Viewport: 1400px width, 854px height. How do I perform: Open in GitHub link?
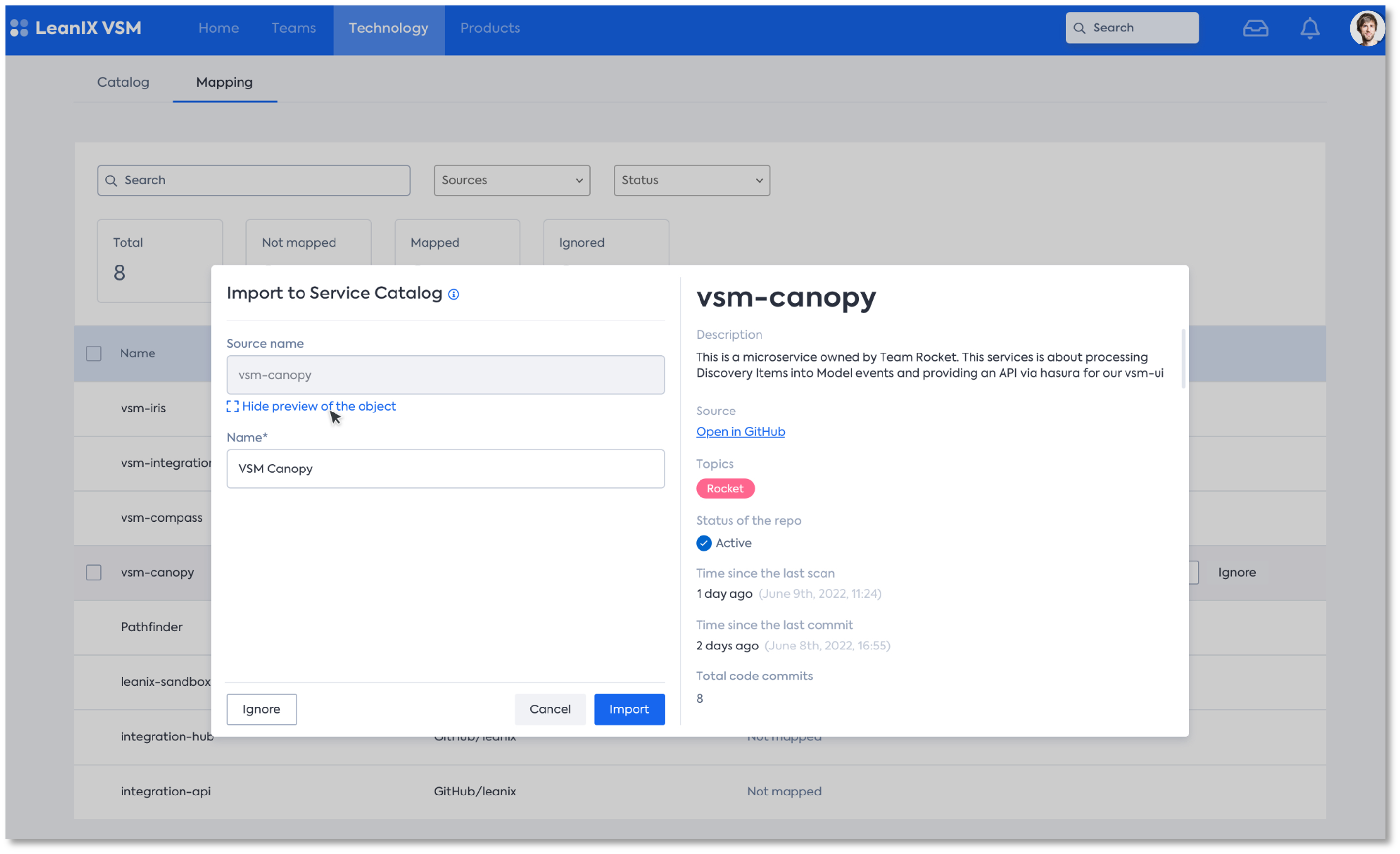point(740,432)
